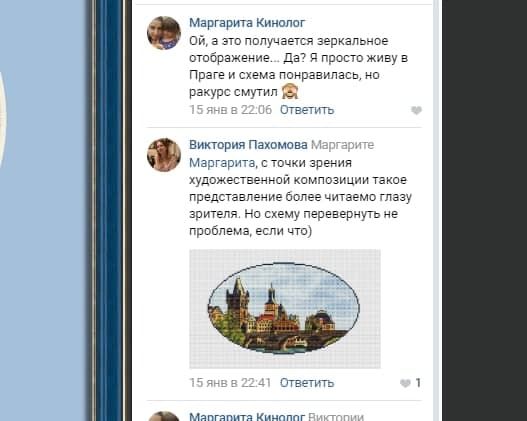The image size is (527, 421).
Task: Click the light blue background on the left
Action: 44,210
